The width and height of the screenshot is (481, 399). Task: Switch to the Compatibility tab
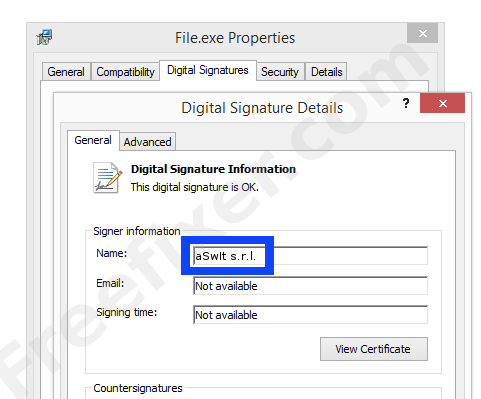pos(125,72)
